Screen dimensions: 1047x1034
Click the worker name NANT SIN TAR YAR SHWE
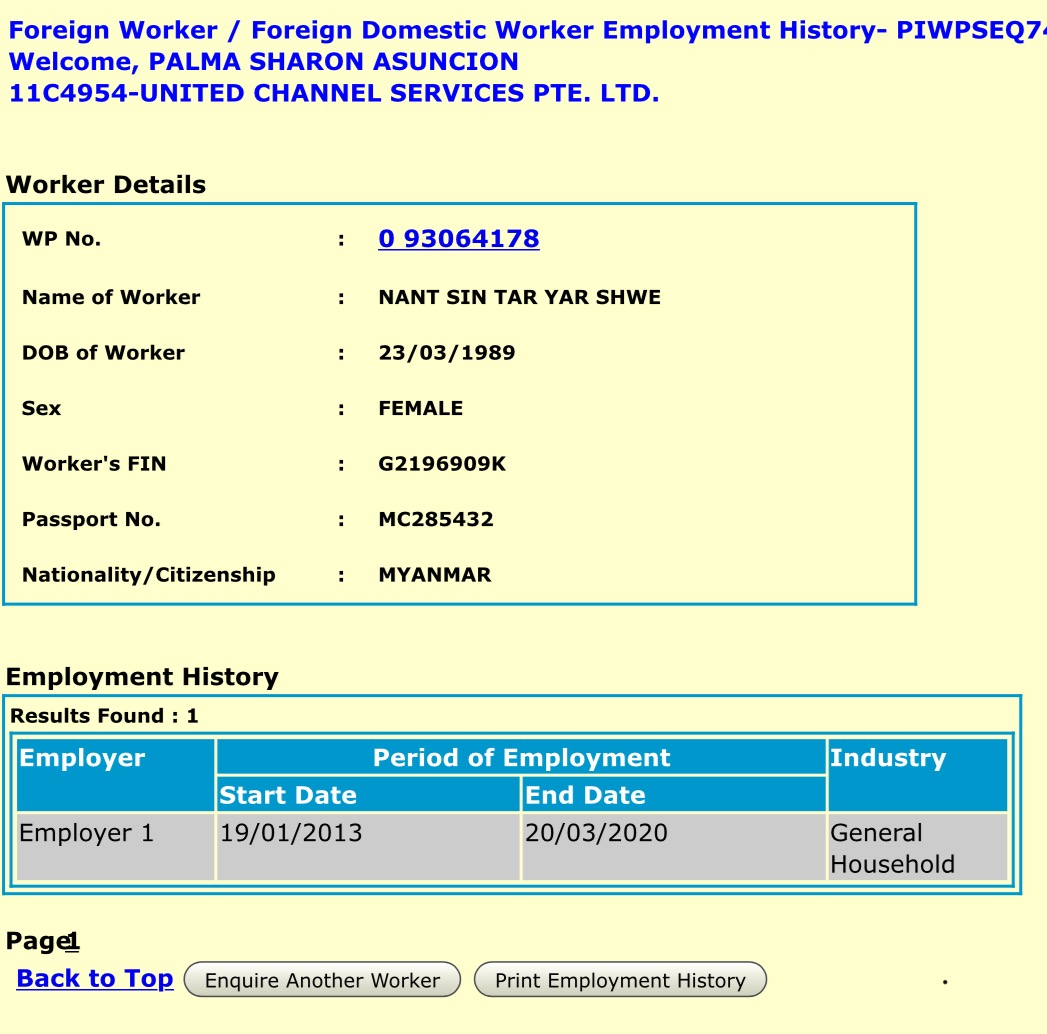tap(519, 297)
